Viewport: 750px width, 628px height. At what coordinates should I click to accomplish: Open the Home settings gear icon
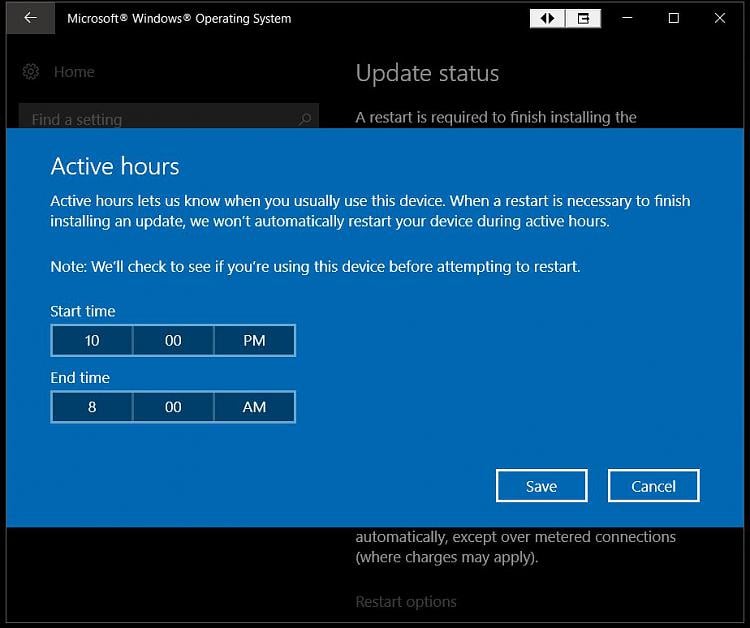31,72
